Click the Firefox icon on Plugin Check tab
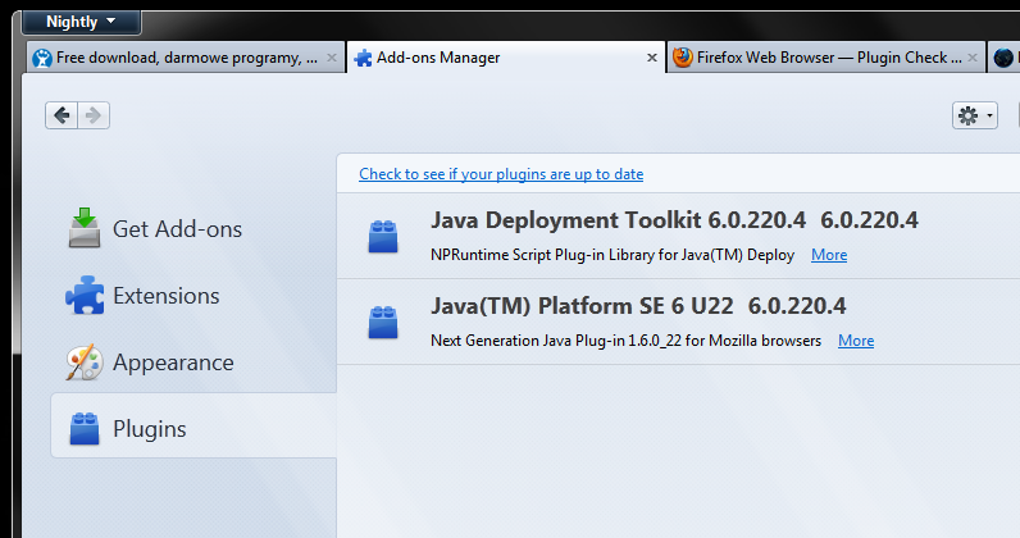1020x538 pixels. click(x=682, y=57)
